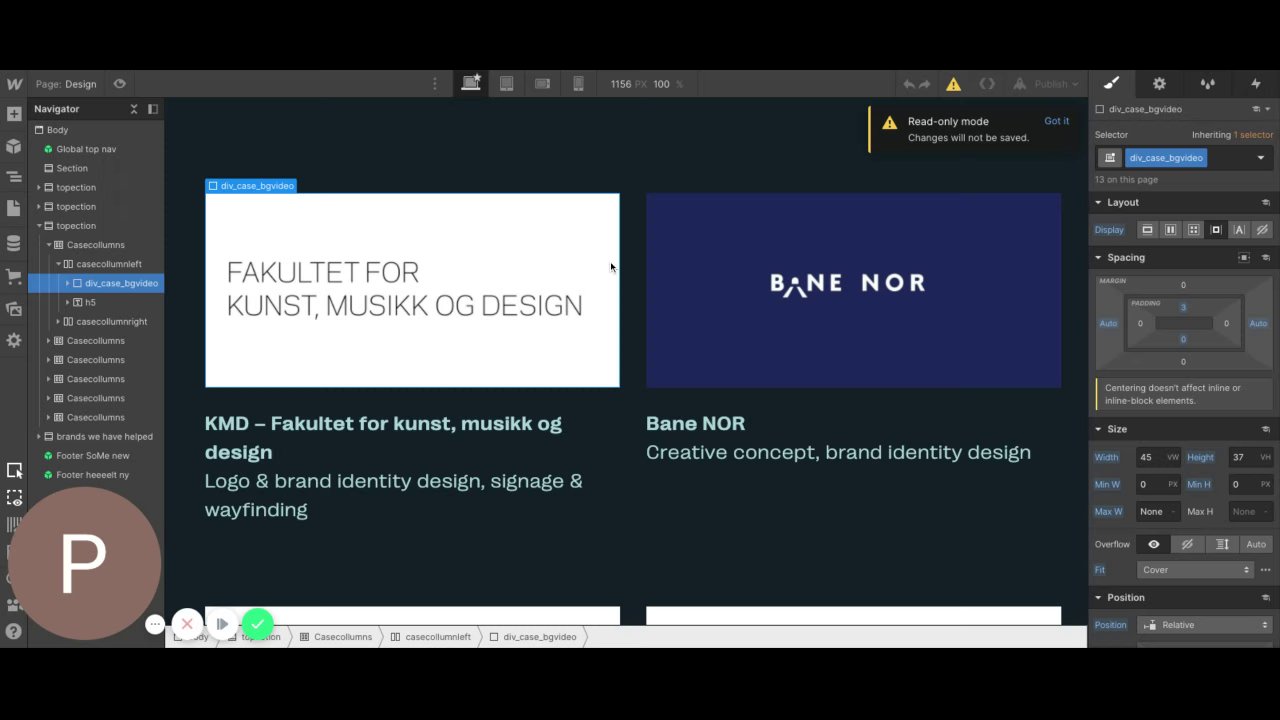Select Global top nav in Navigator
This screenshot has width=1280, height=720.
(x=86, y=149)
